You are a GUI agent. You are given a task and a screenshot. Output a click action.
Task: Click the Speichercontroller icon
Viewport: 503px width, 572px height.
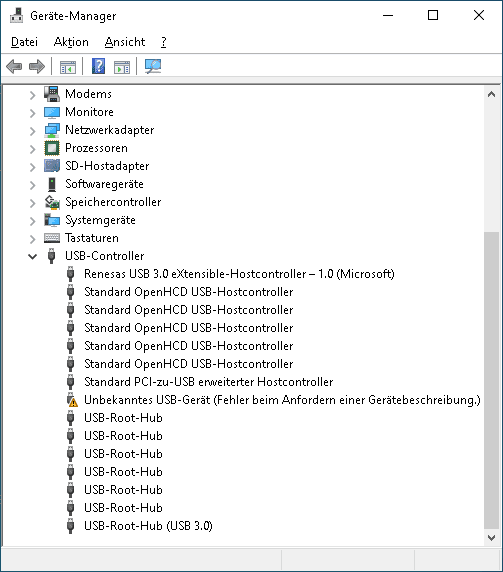tap(52, 202)
